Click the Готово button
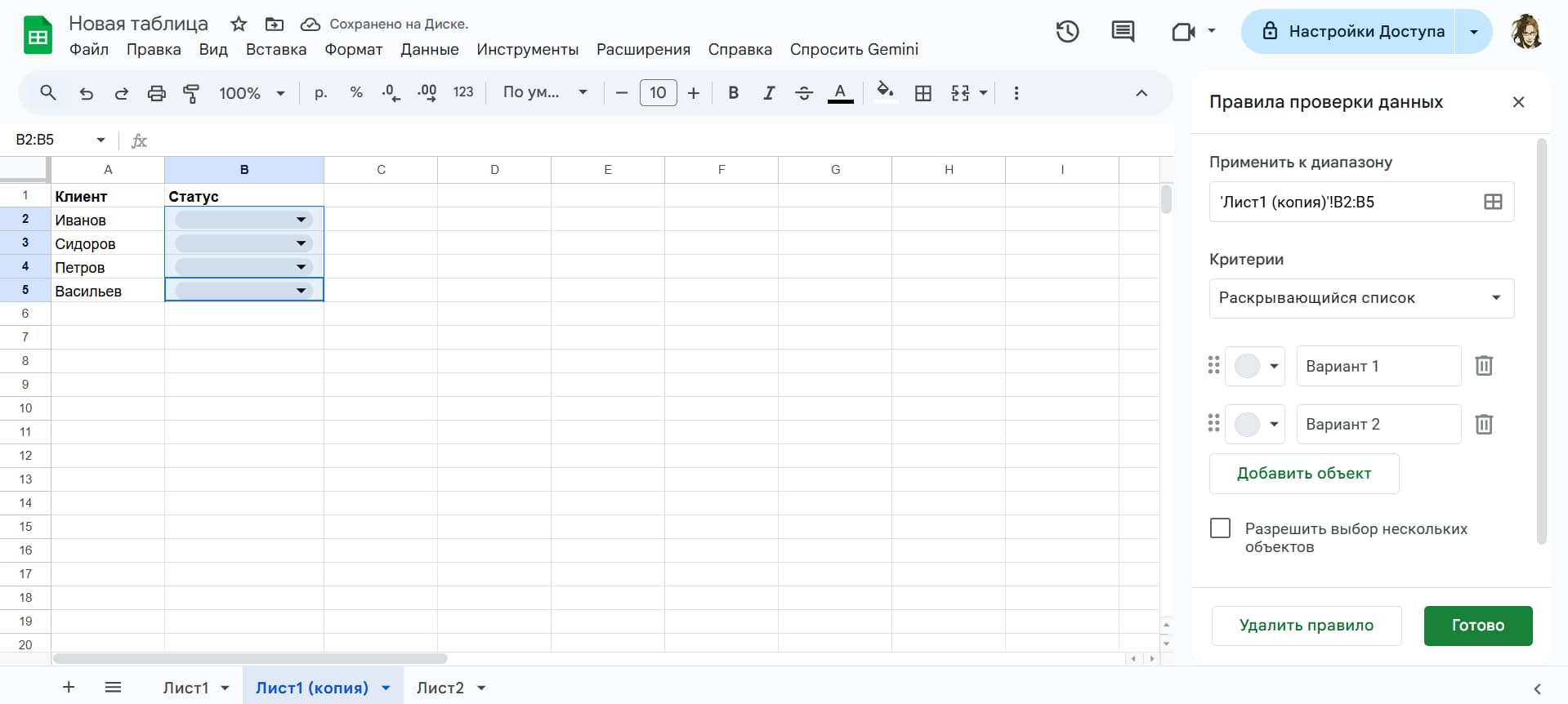1568x704 pixels. click(1477, 626)
